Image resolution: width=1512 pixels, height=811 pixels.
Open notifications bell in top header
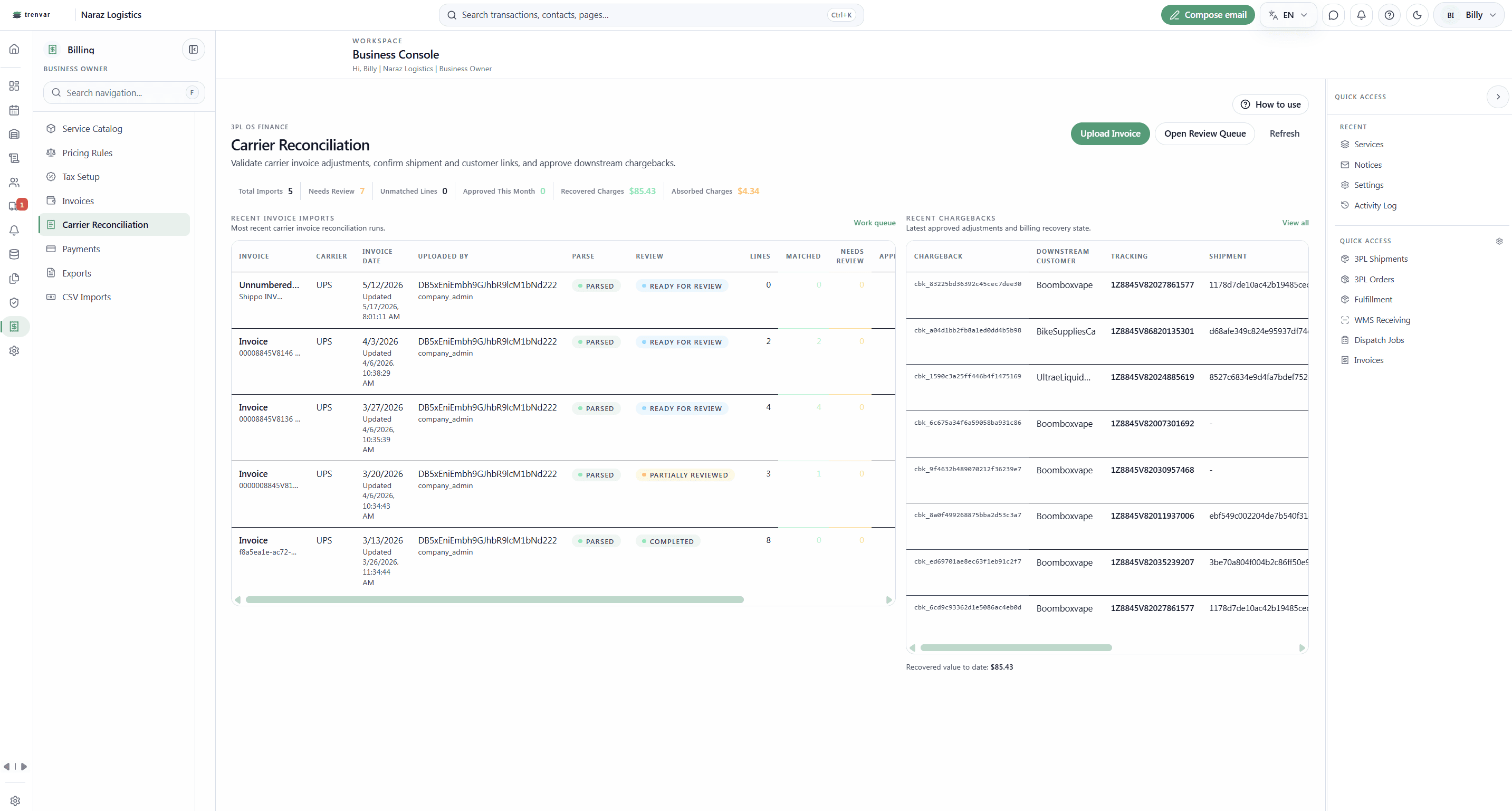pyautogui.click(x=1361, y=15)
